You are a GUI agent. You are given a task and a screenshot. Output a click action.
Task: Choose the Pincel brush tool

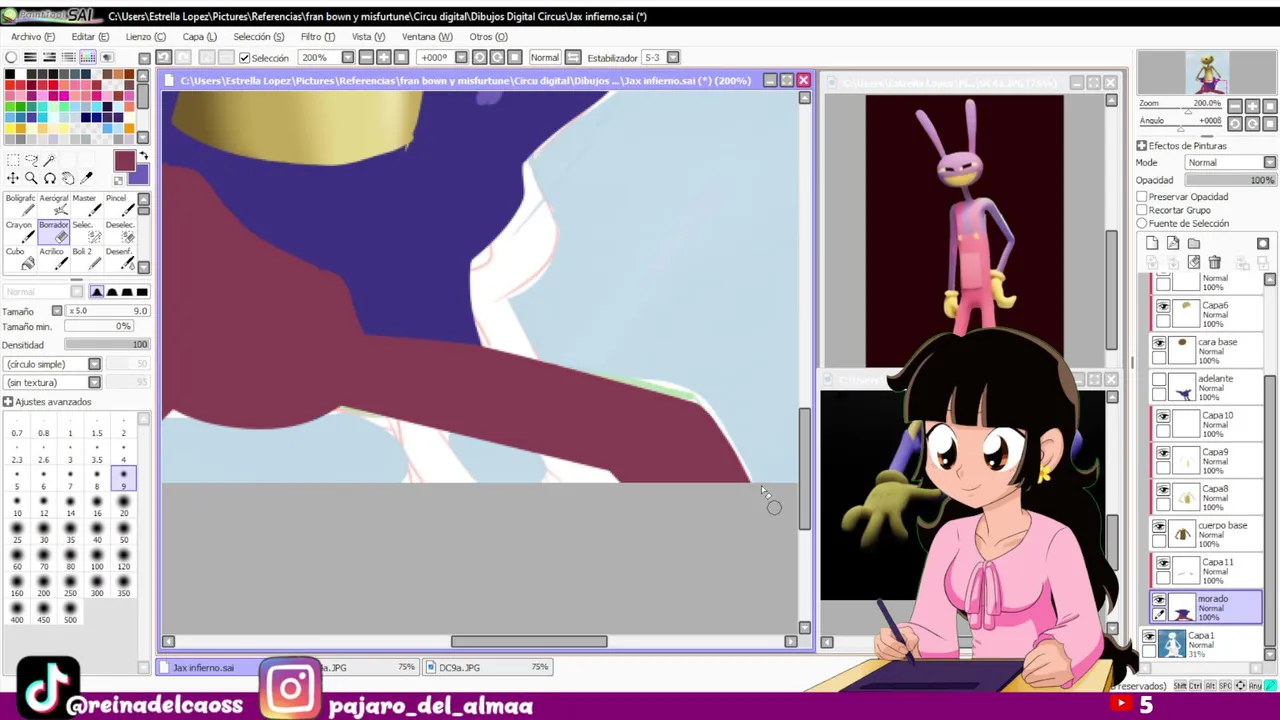(118, 204)
